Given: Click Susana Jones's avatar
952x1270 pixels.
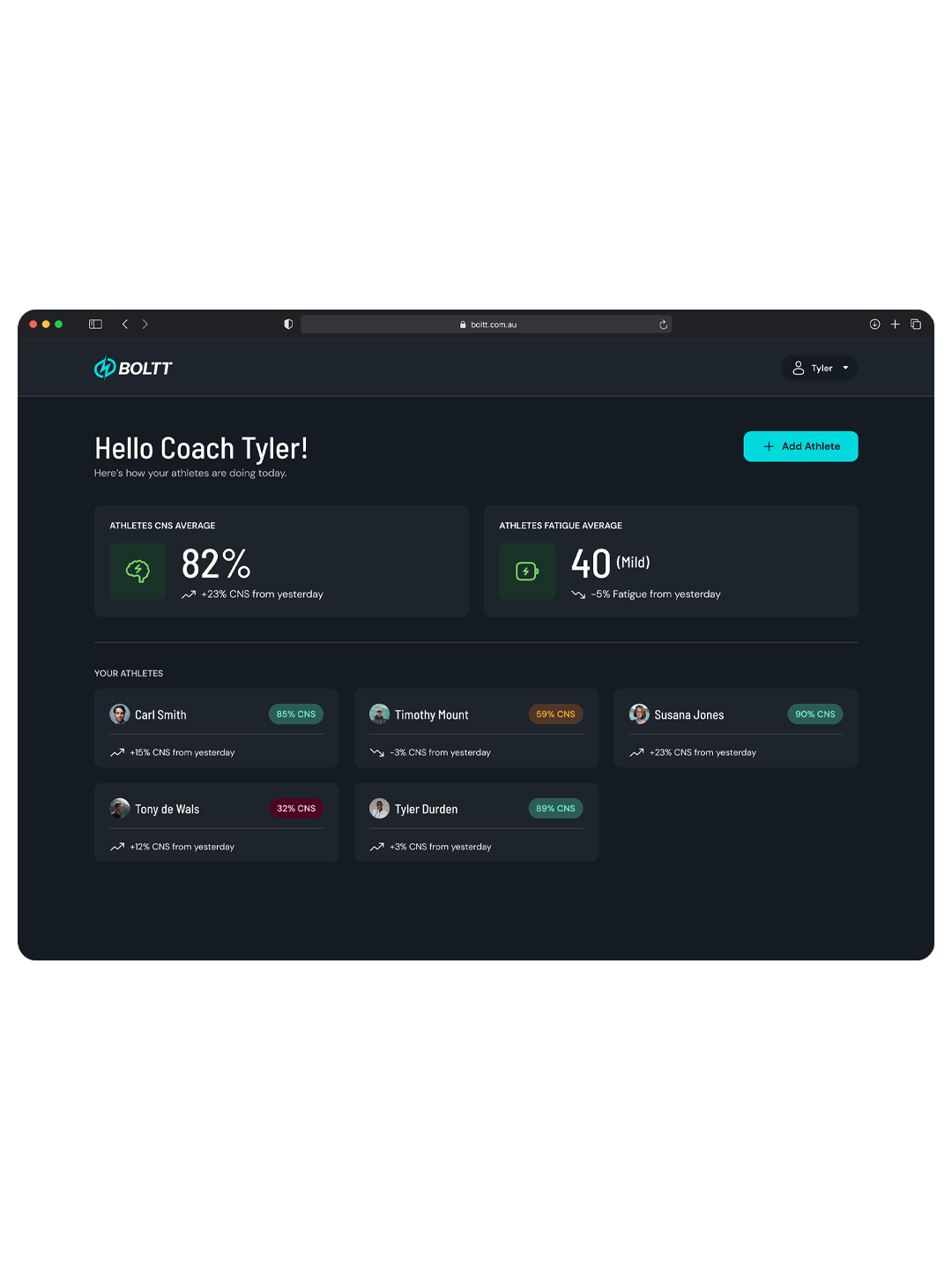Looking at the screenshot, I should [x=639, y=714].
